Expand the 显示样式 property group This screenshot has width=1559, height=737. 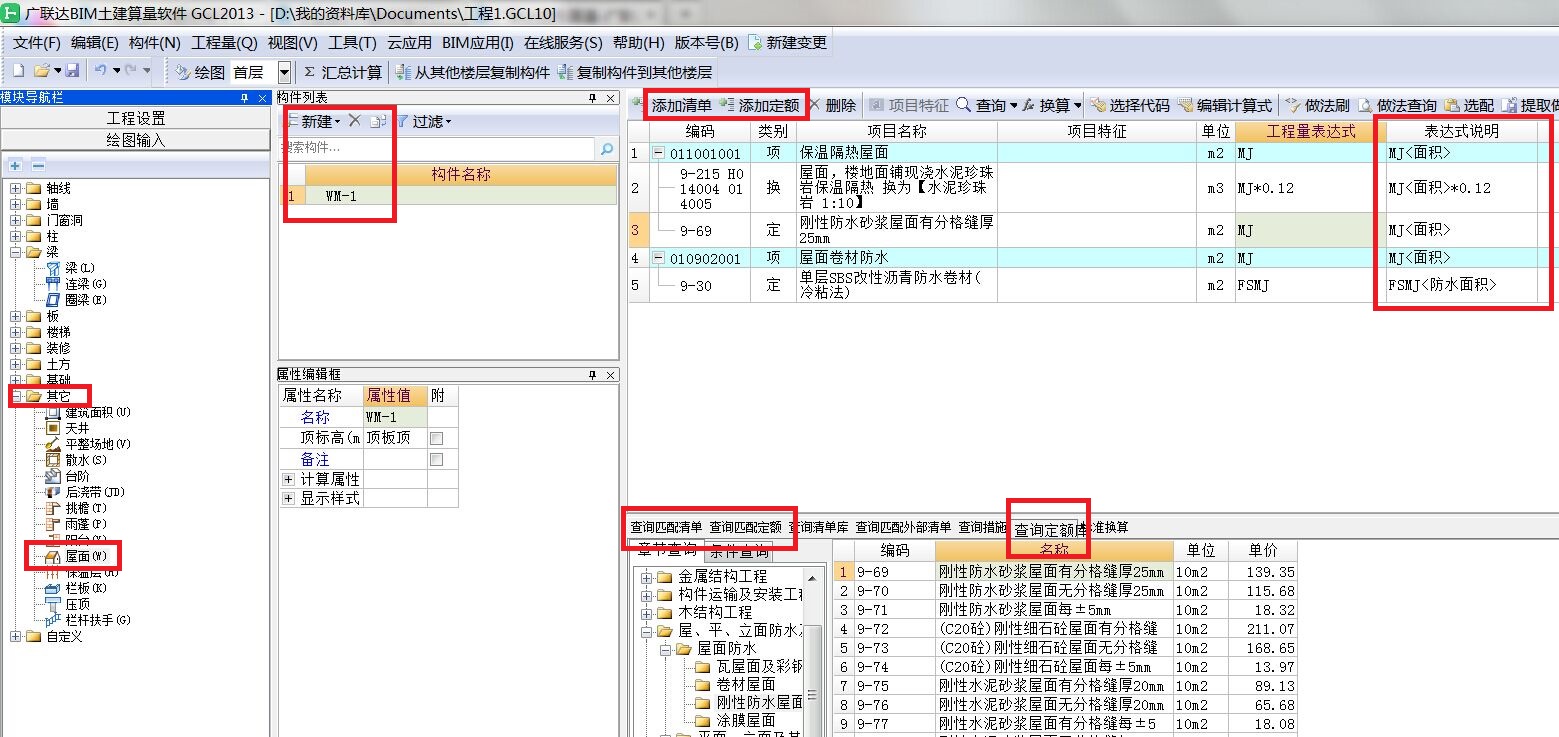[288, 498]
